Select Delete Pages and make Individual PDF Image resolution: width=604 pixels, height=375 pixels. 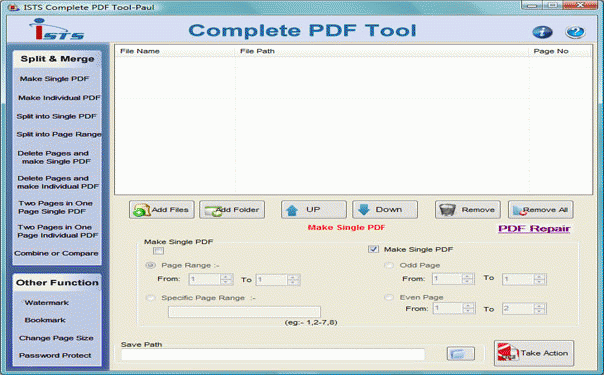58,182
